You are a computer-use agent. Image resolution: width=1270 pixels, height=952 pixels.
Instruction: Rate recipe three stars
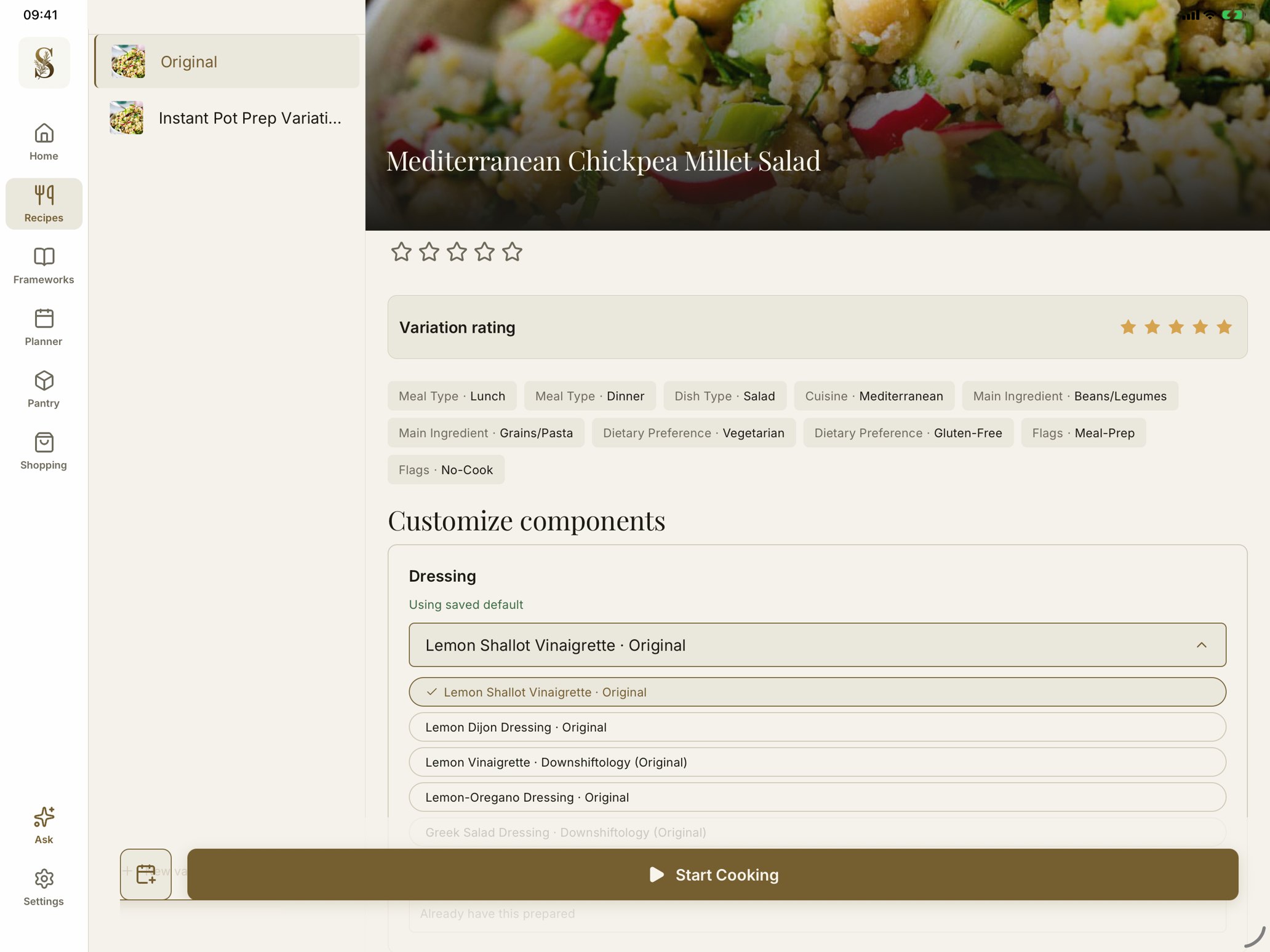pyautogui.click(x=457, y=252)
